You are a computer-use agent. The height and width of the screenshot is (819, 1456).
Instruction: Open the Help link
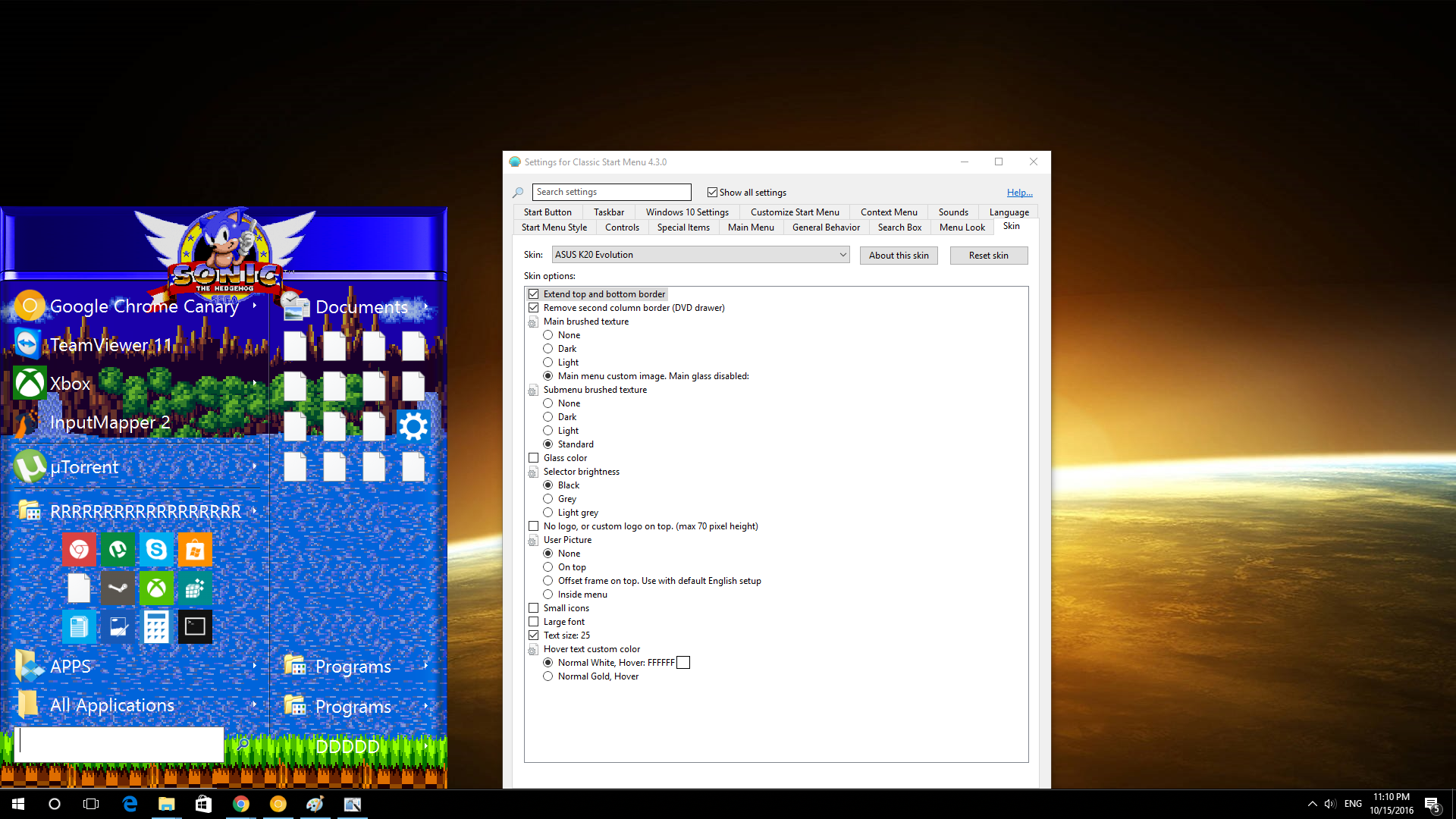click(1019, 193)
